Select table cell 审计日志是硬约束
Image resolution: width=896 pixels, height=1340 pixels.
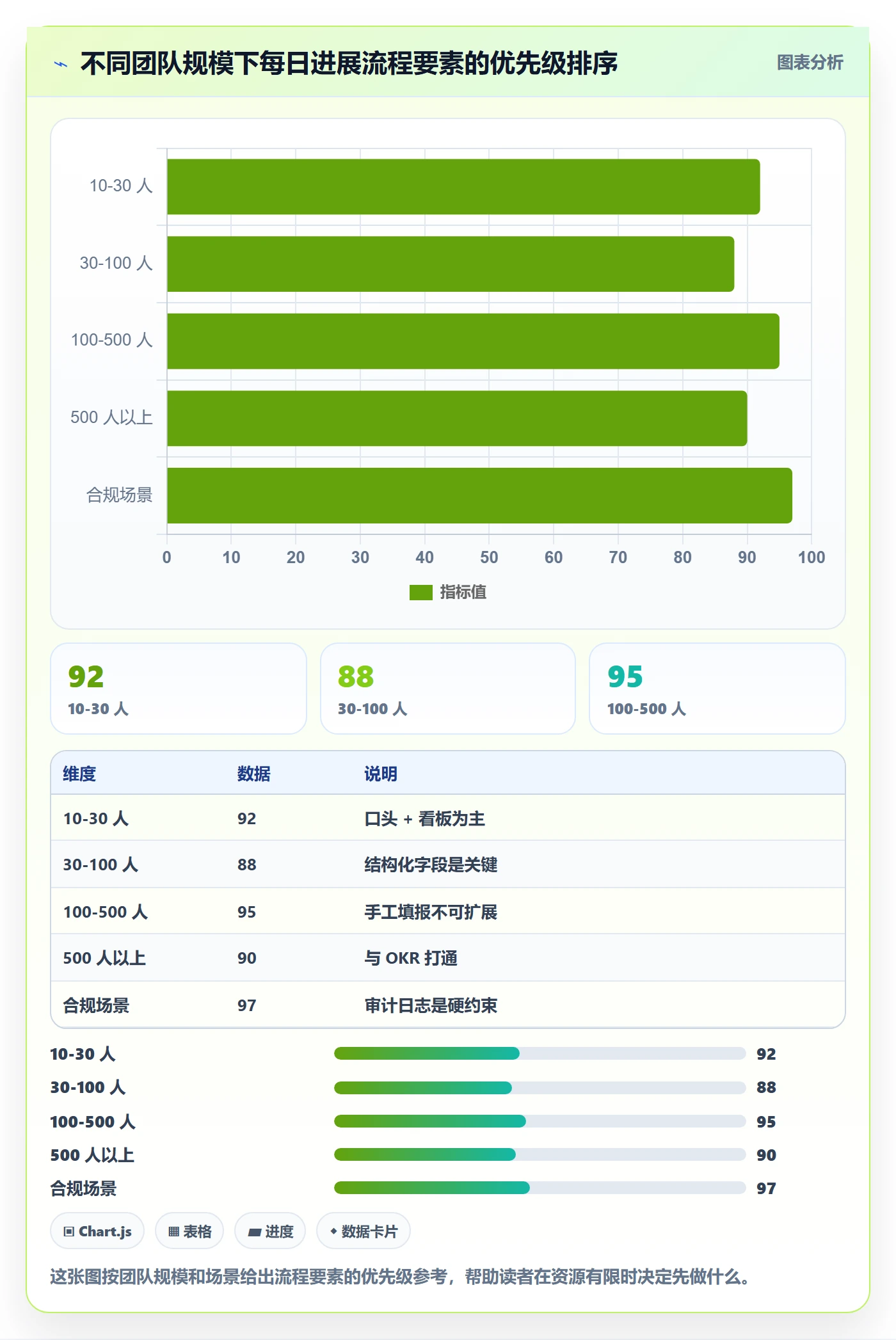[x=431, y=1005]
